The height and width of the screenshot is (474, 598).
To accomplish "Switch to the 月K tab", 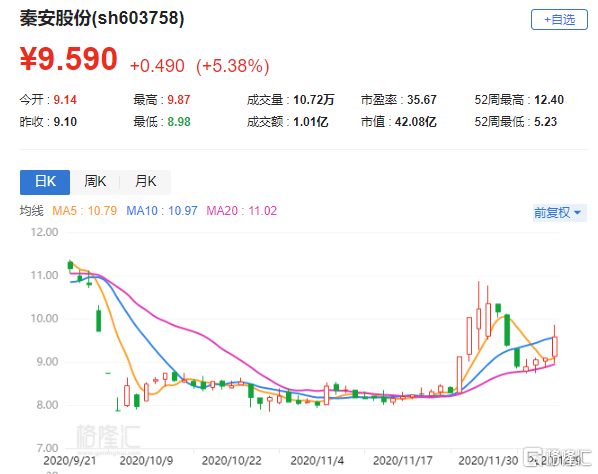I will coord(145,182).
